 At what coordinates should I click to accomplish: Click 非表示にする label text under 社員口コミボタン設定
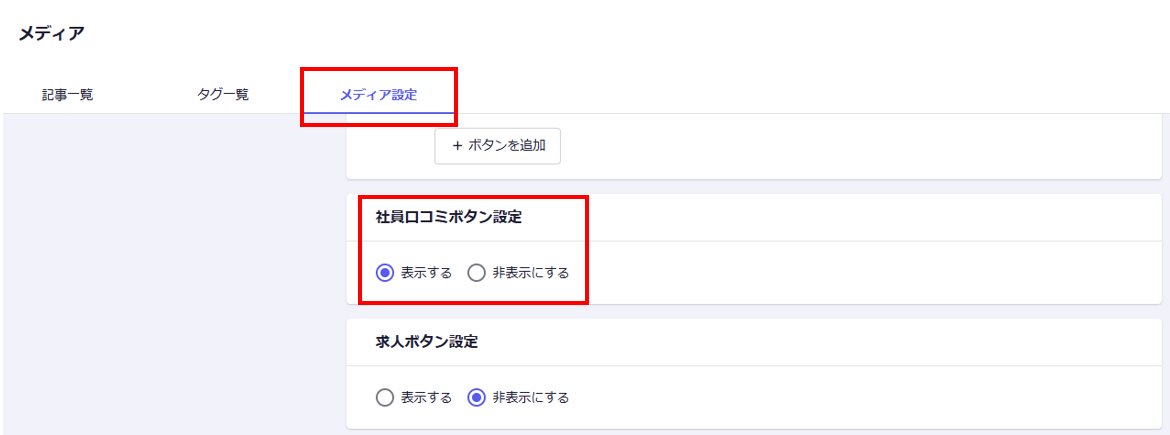pos(530,272)
